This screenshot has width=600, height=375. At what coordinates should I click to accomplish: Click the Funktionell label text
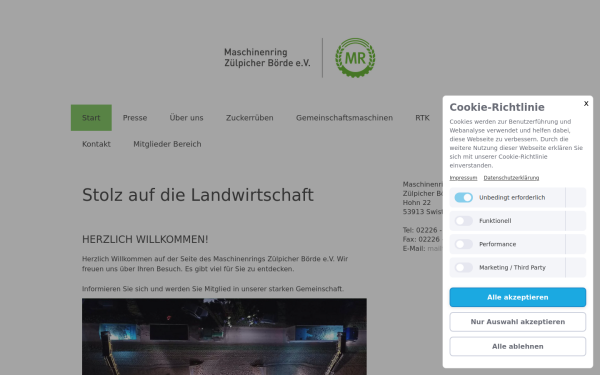pyautogui.click(x=495, y=221)
